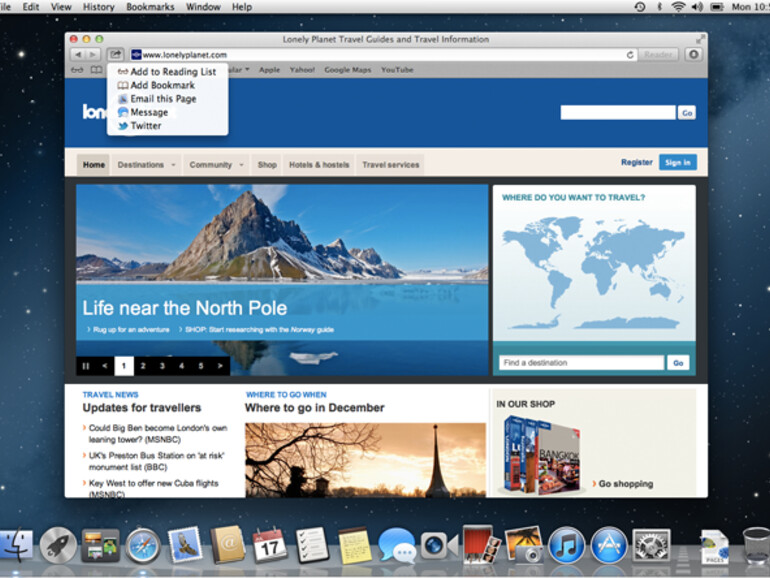
Task: Open Calendar icon showing 17
Action: (x=270, y=545)
